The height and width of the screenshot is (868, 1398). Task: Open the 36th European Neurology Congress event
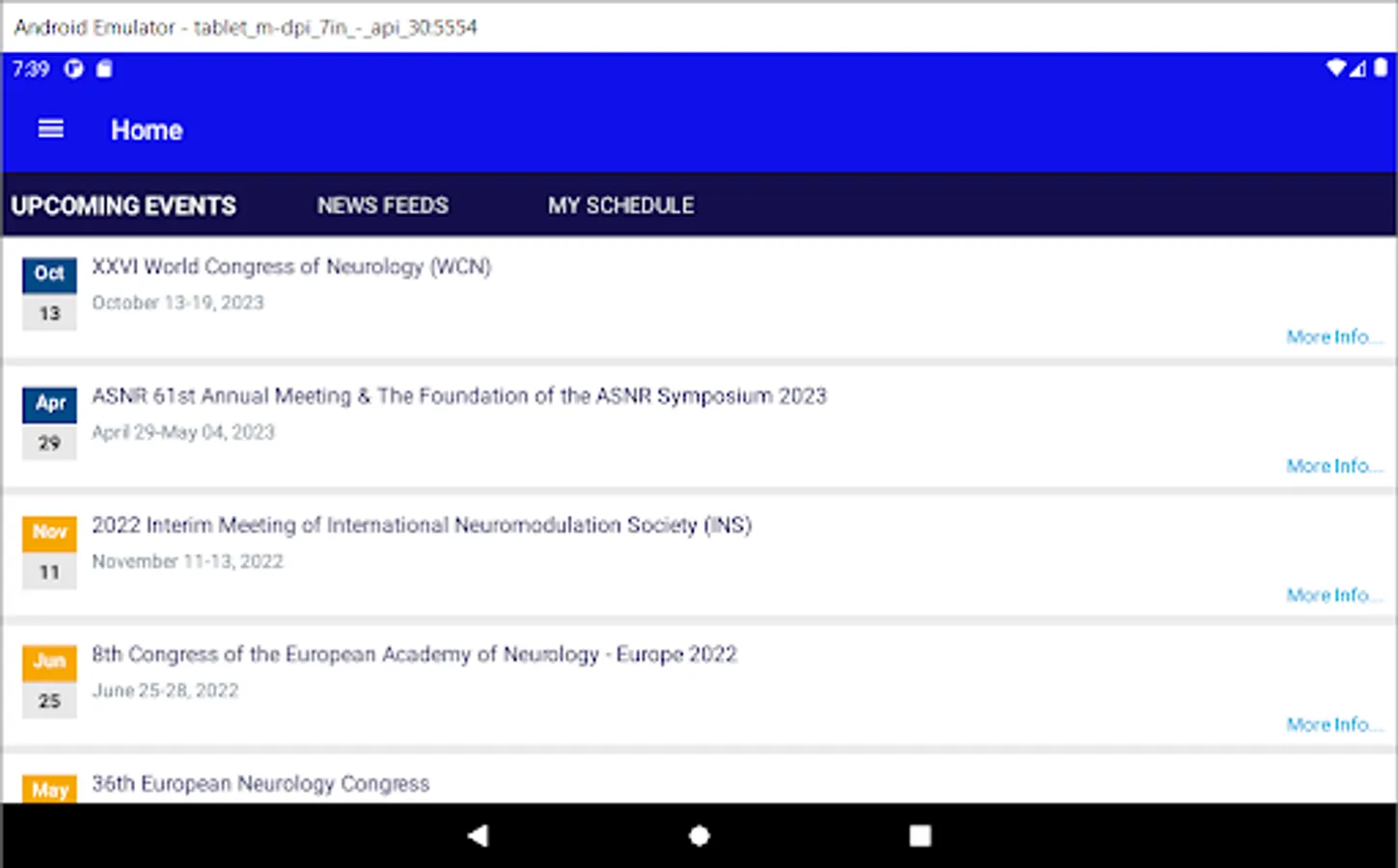(260, 783)
